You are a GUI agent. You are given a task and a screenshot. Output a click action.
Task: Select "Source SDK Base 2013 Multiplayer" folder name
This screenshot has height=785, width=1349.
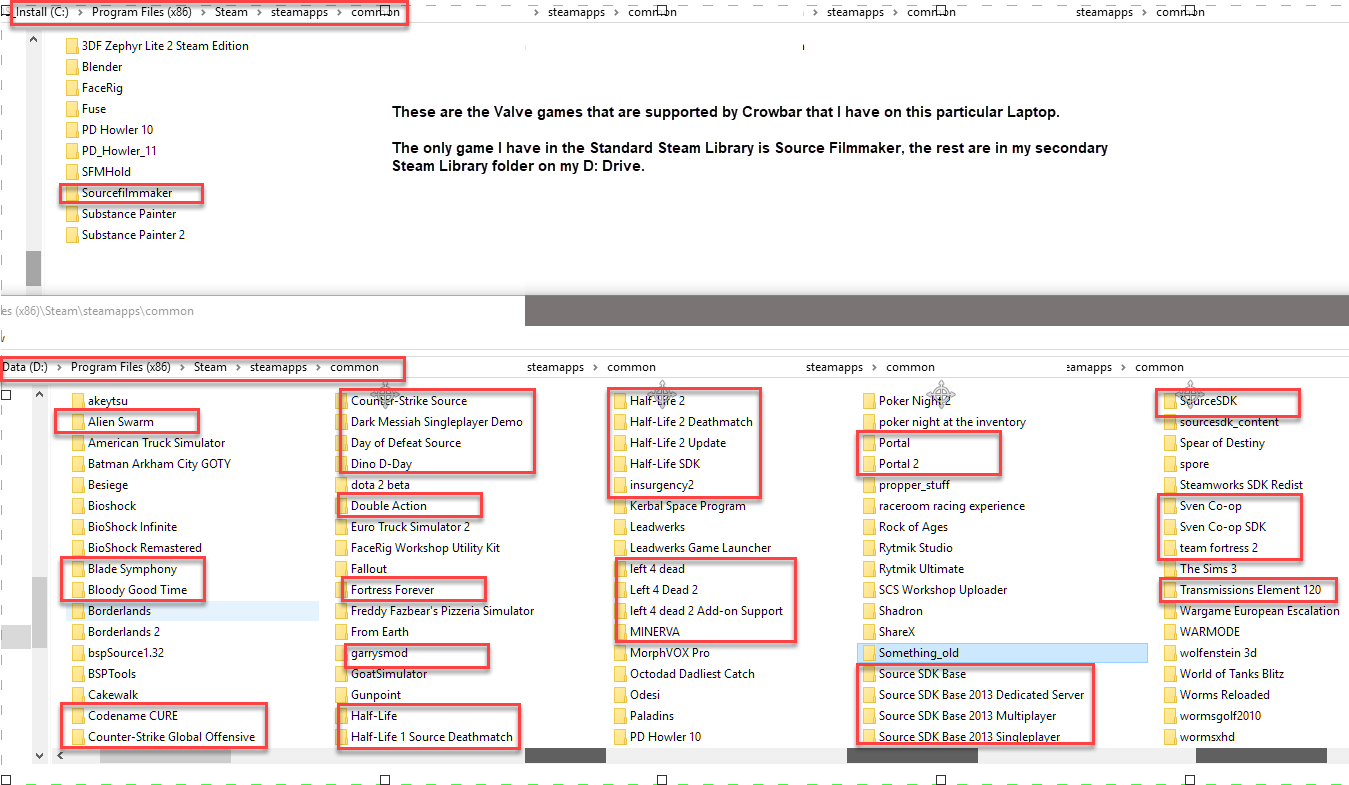(967, 716)
